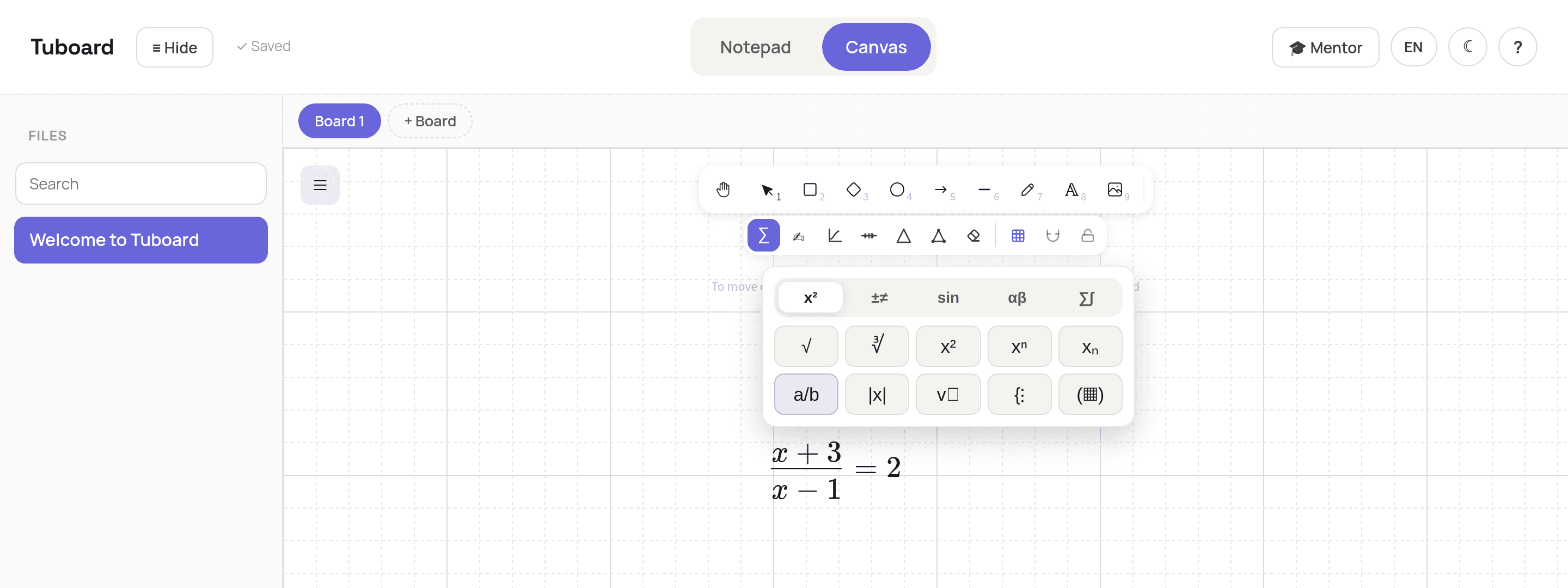This screenshot has width=1568, height=588.
Task: Open Board 1 tab
Action: click(340, 120)
